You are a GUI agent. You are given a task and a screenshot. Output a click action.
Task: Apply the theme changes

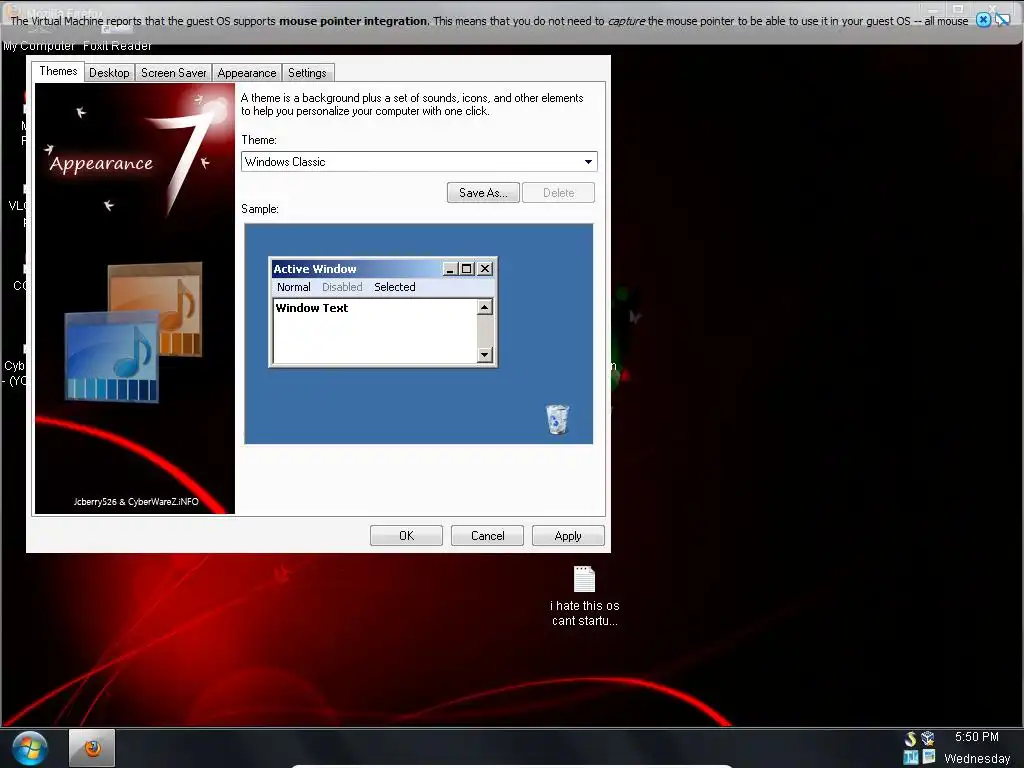click(568, 536)
